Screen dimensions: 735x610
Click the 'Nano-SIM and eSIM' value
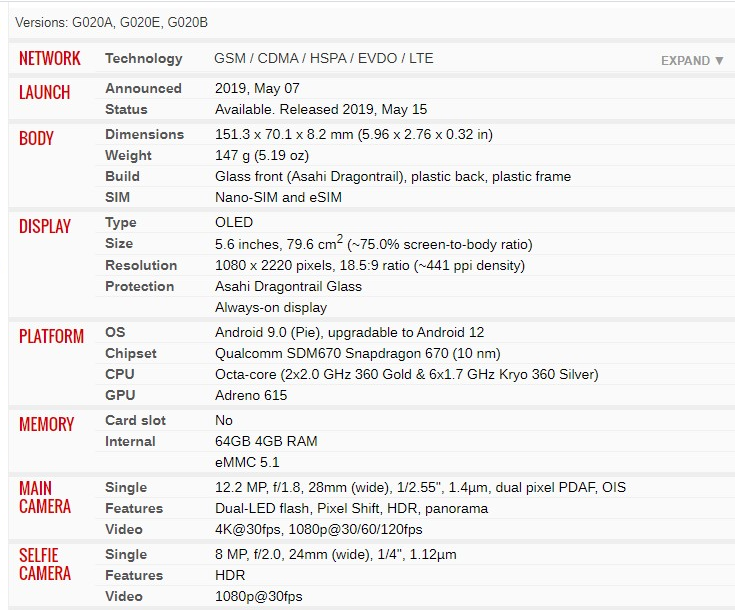[278, 197]
